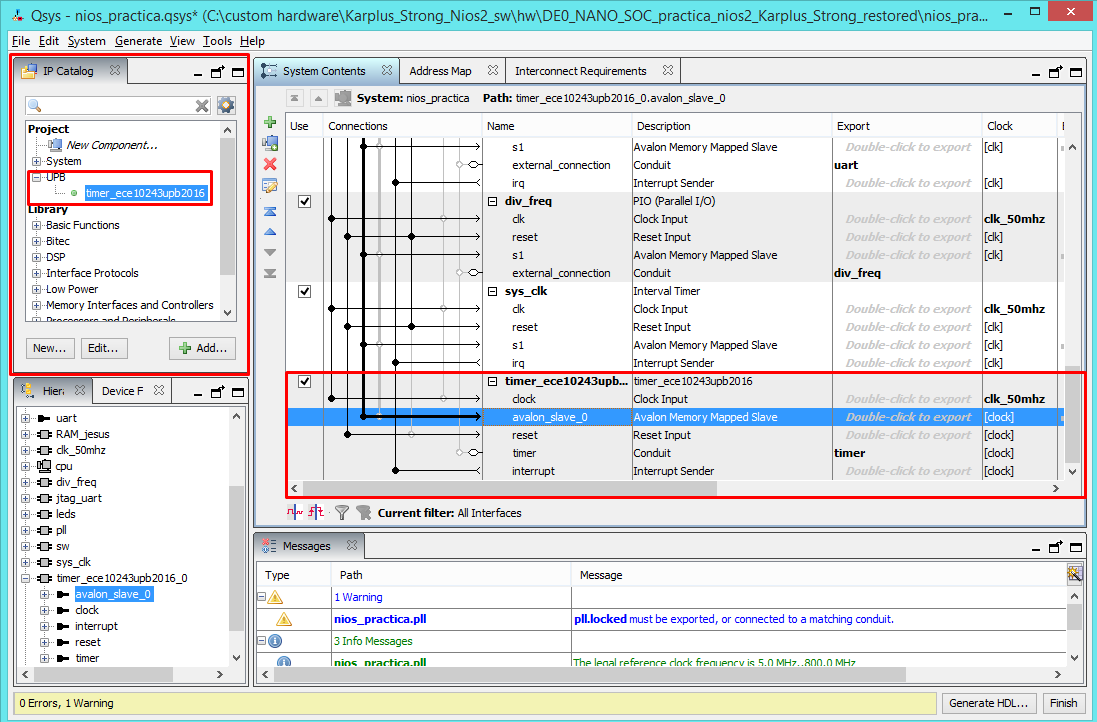Close the Messages tab with its X icon

click(352, 545)
